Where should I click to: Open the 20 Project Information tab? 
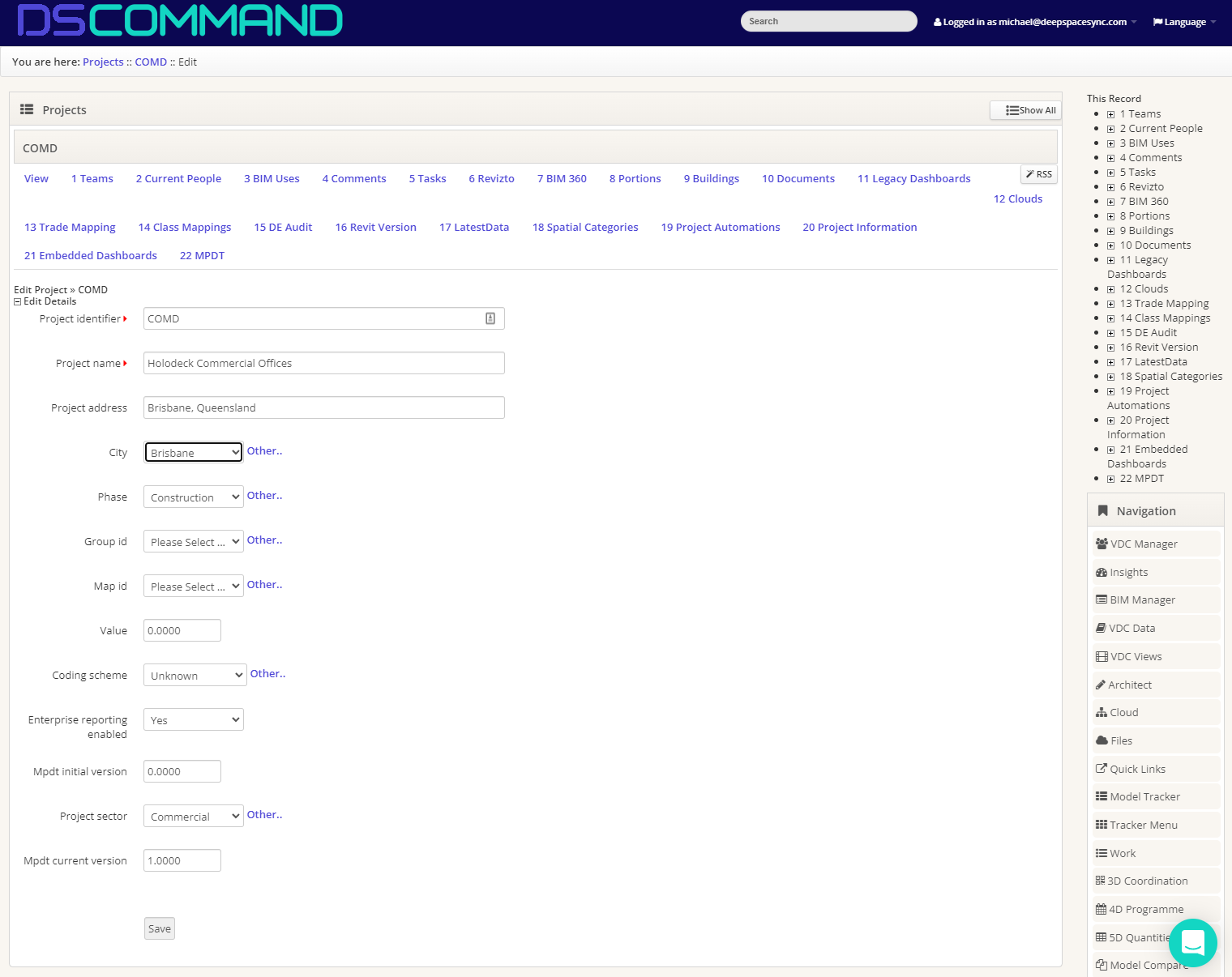(x=860, y=227)
